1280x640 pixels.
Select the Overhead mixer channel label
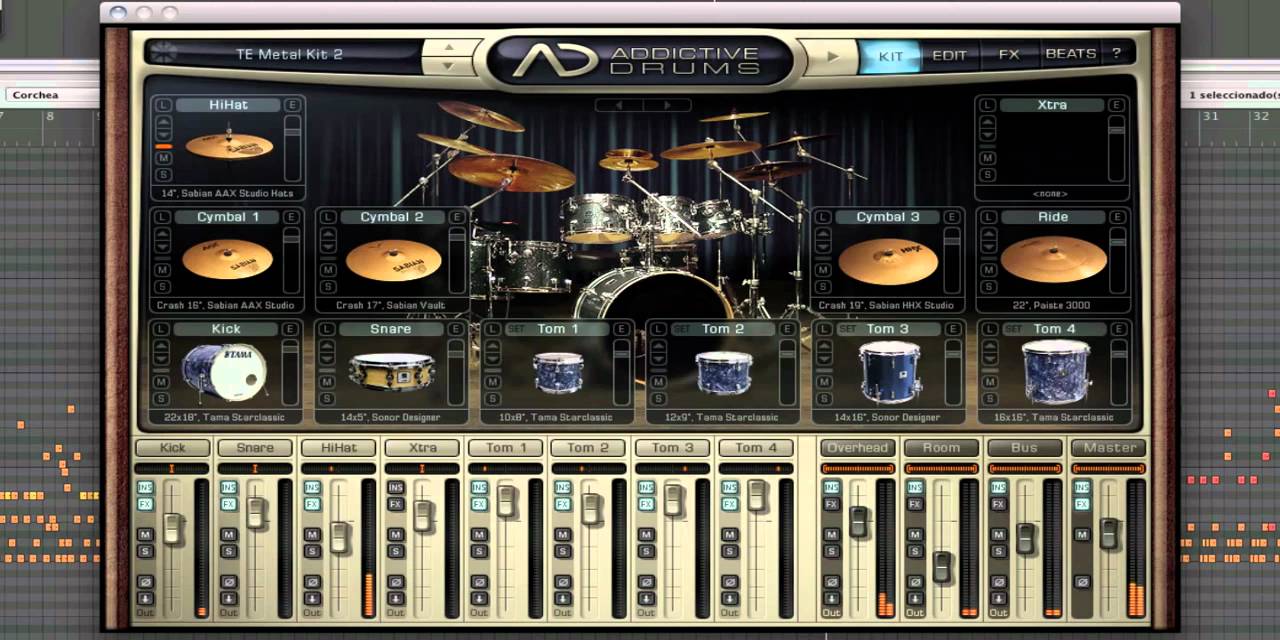(x=858, y=448)
